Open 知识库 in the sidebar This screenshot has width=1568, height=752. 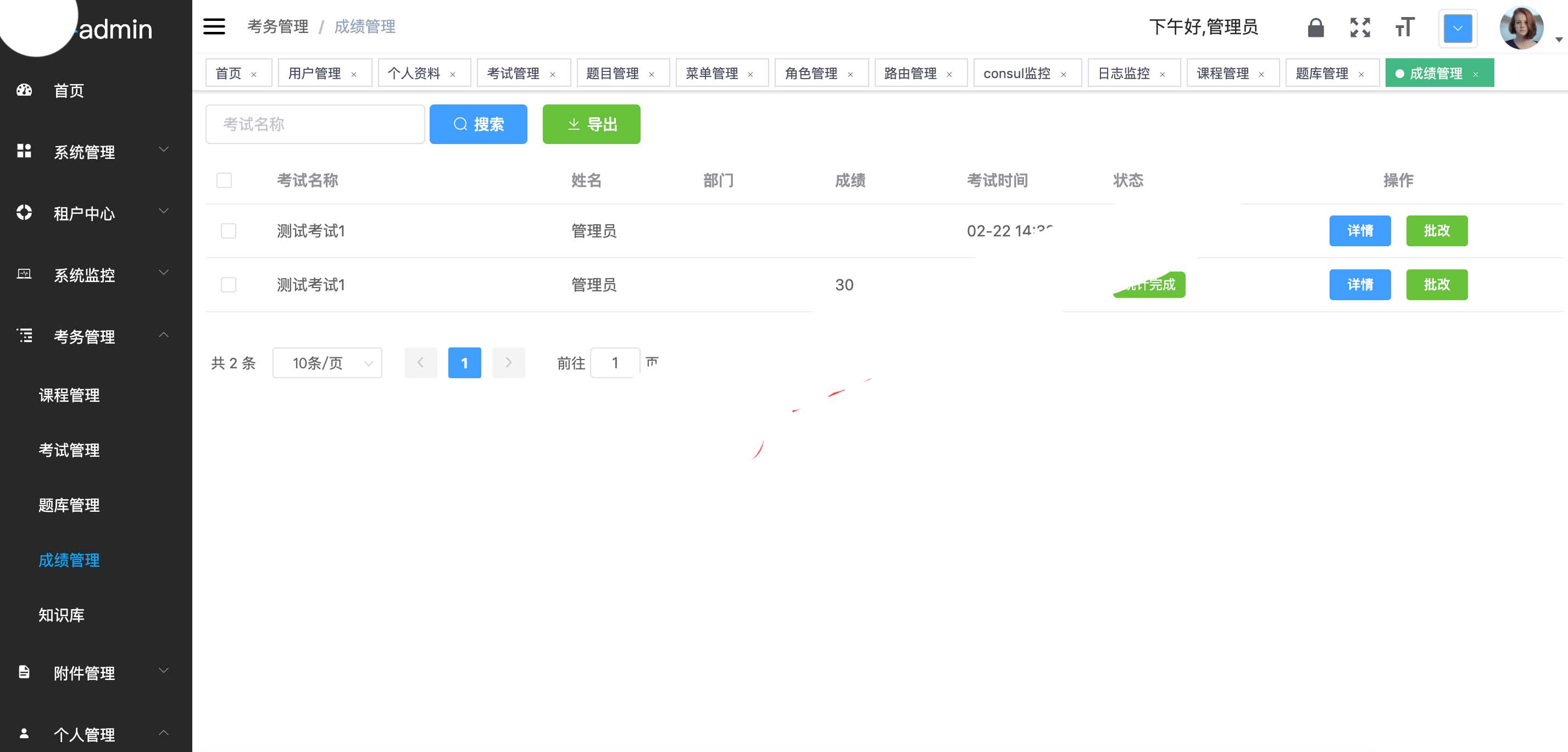click(x=62, y=615)
